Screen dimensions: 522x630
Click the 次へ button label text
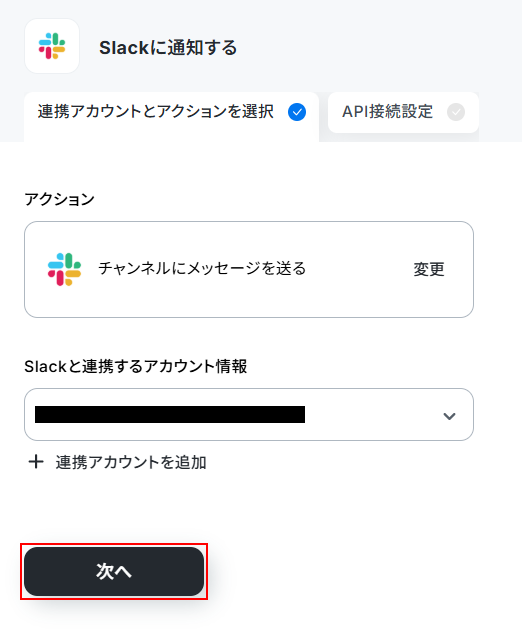(x=114, y=571)
